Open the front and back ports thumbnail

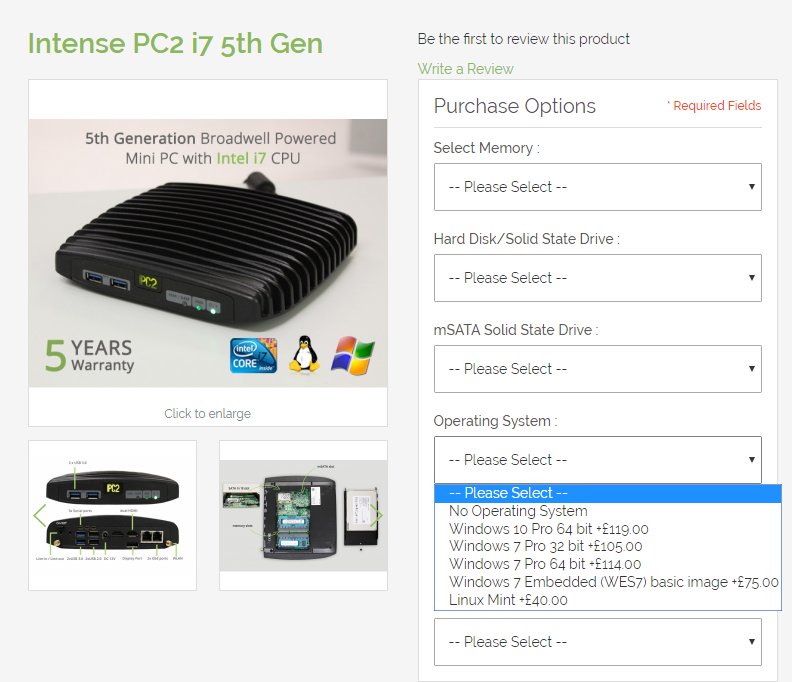[112, 515]
